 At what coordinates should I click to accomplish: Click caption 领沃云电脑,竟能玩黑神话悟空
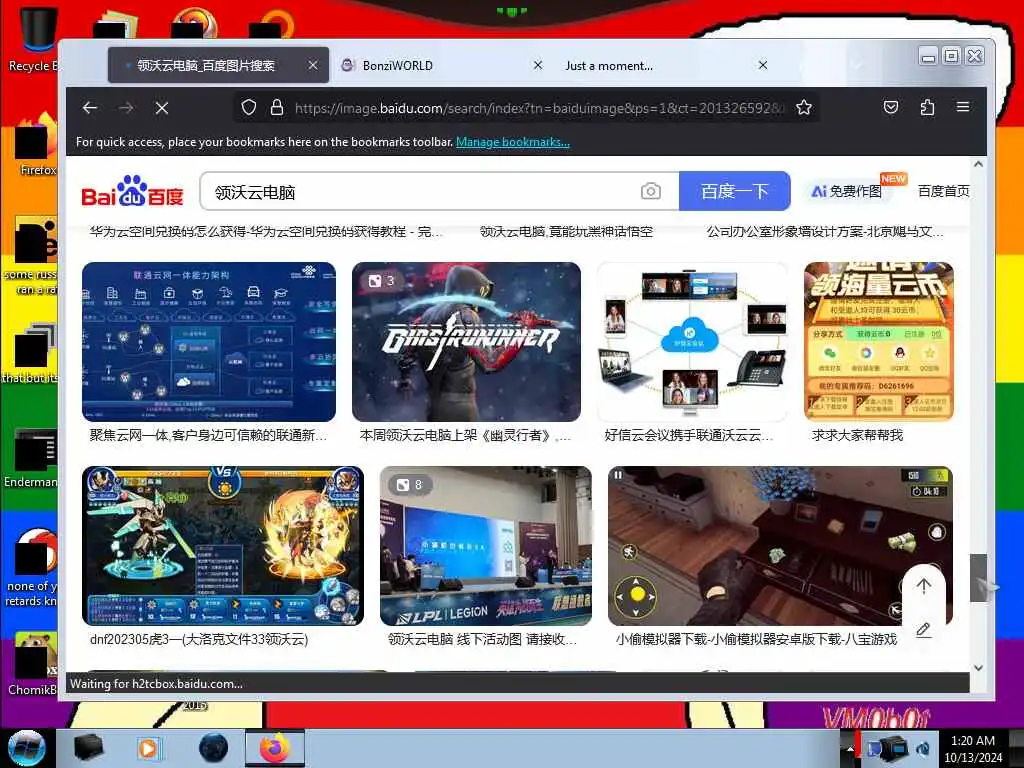pyautogui.click(x=566, y=232)
